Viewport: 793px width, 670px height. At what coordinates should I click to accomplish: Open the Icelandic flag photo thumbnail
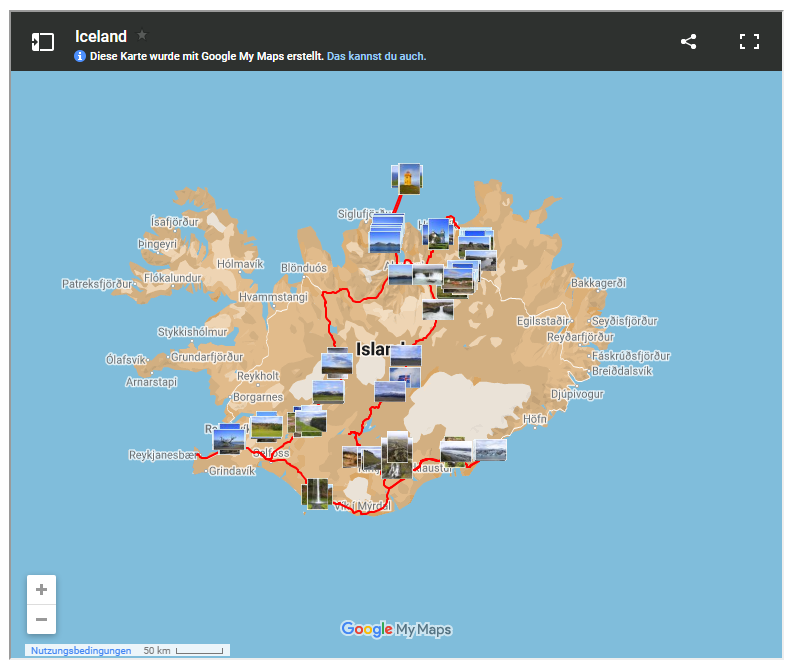pyautogui.click(x=405, y=377)
